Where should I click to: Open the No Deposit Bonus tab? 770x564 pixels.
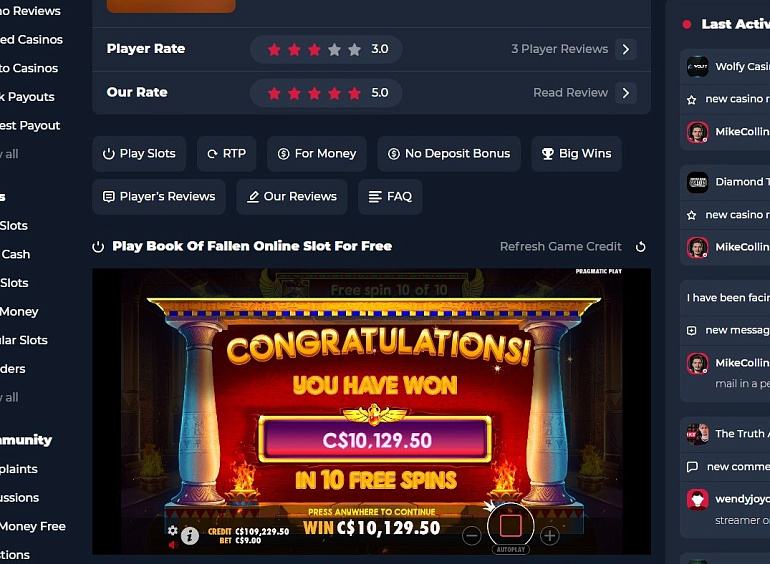click(449, 154)
